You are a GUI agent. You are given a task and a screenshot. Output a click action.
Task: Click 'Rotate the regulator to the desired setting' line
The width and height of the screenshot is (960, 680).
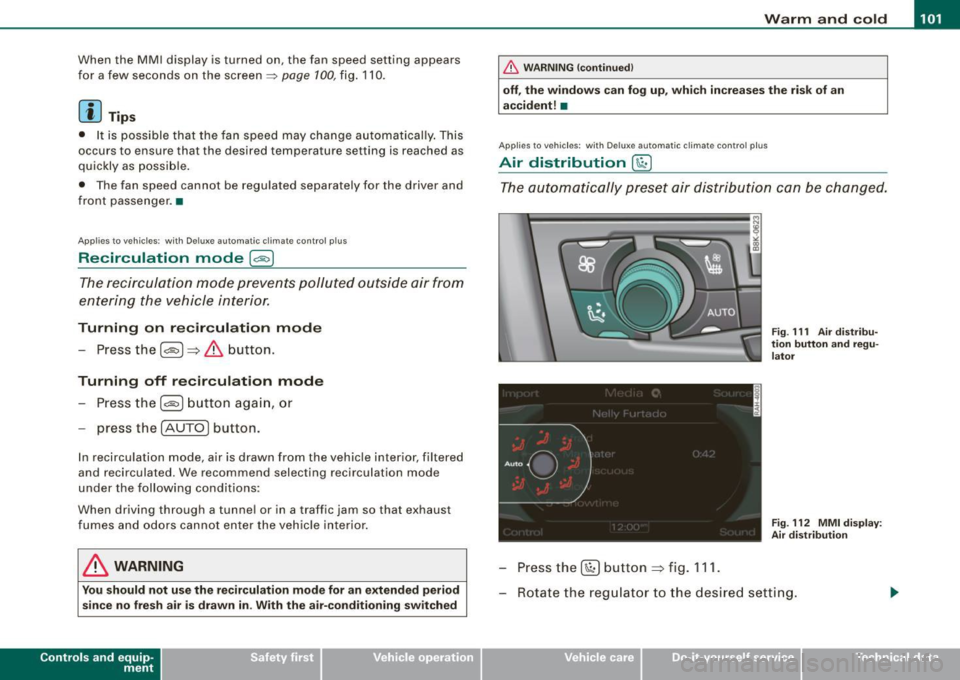pyautogui.click(x=657, y=593)
